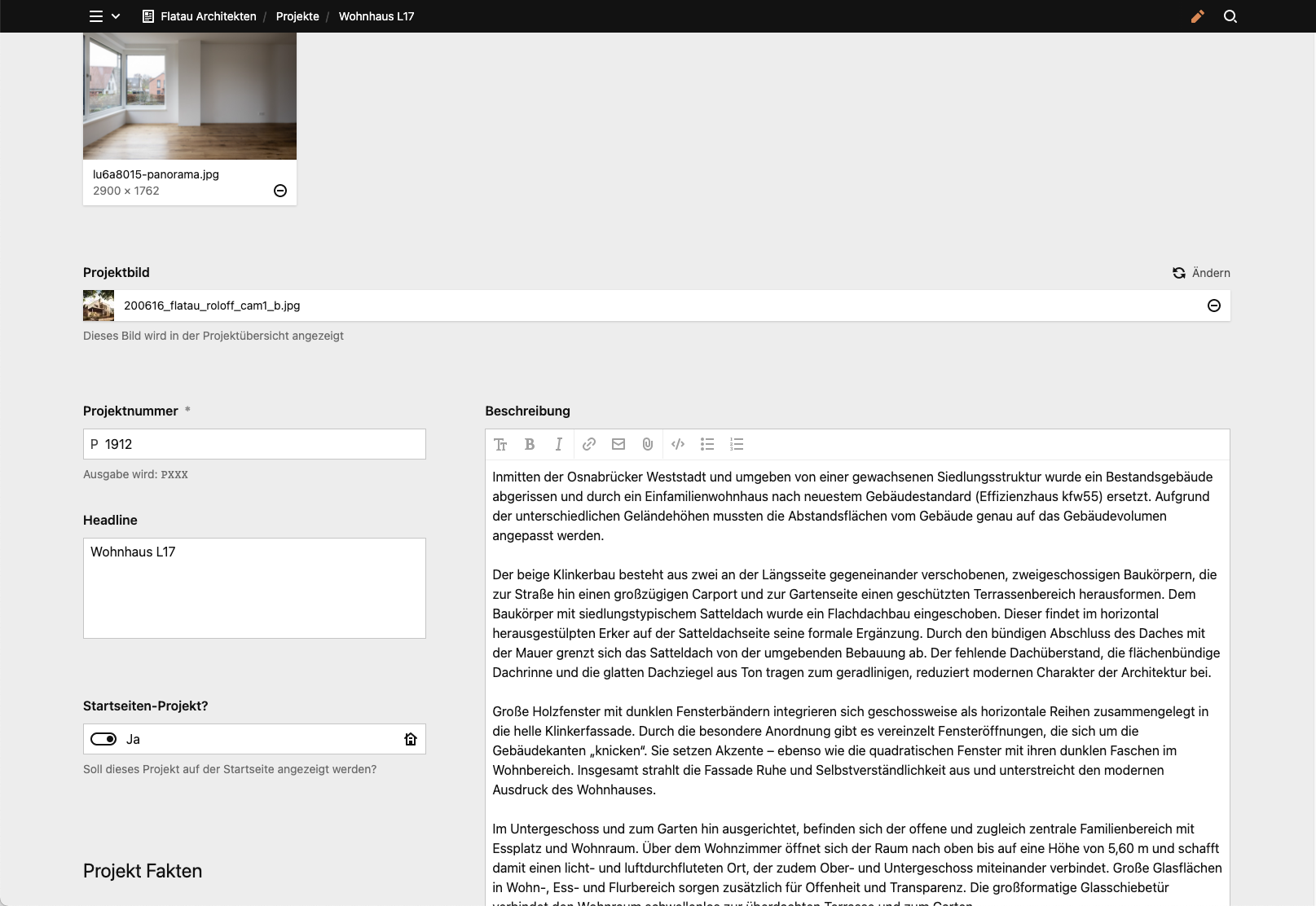The height and width of the screenshot is (906, 1316).
Task: Open Flatau Architekten from the breadcrumb
Action: tap(206, 16)
